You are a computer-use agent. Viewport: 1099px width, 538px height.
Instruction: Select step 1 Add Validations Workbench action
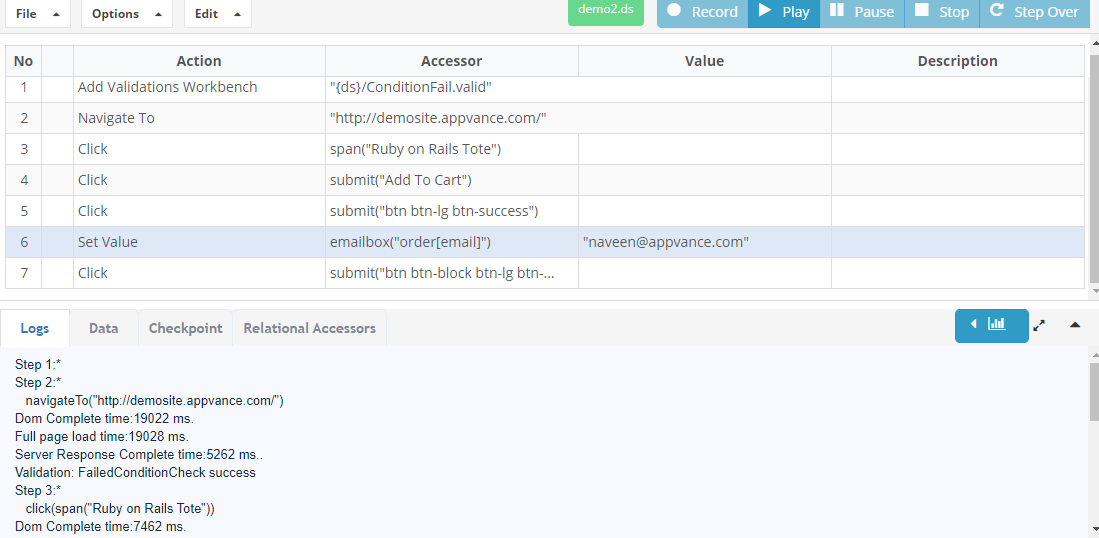(199, 88)
